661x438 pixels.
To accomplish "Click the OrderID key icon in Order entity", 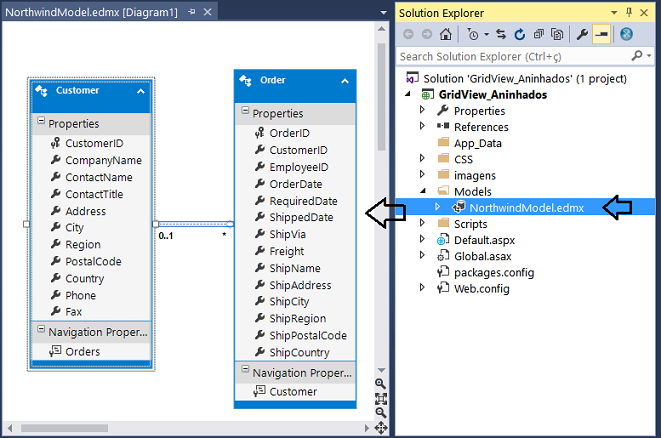I will [x=259, y=133].
